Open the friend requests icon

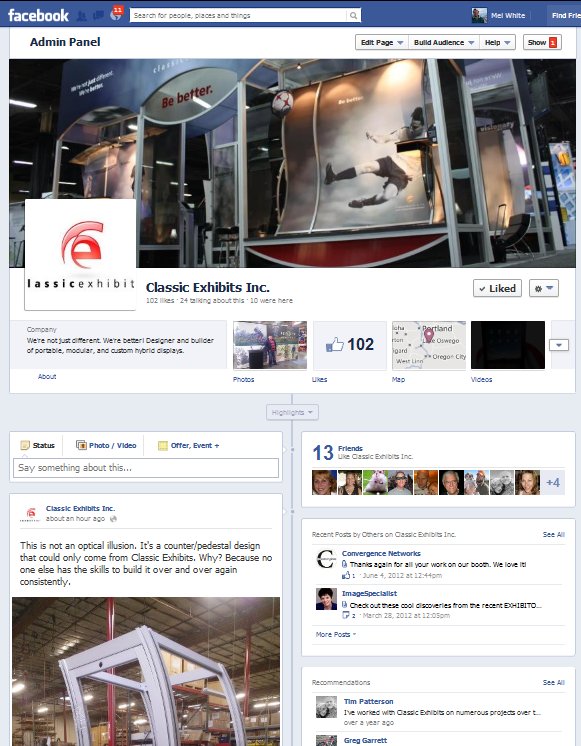tap(82, 16)
